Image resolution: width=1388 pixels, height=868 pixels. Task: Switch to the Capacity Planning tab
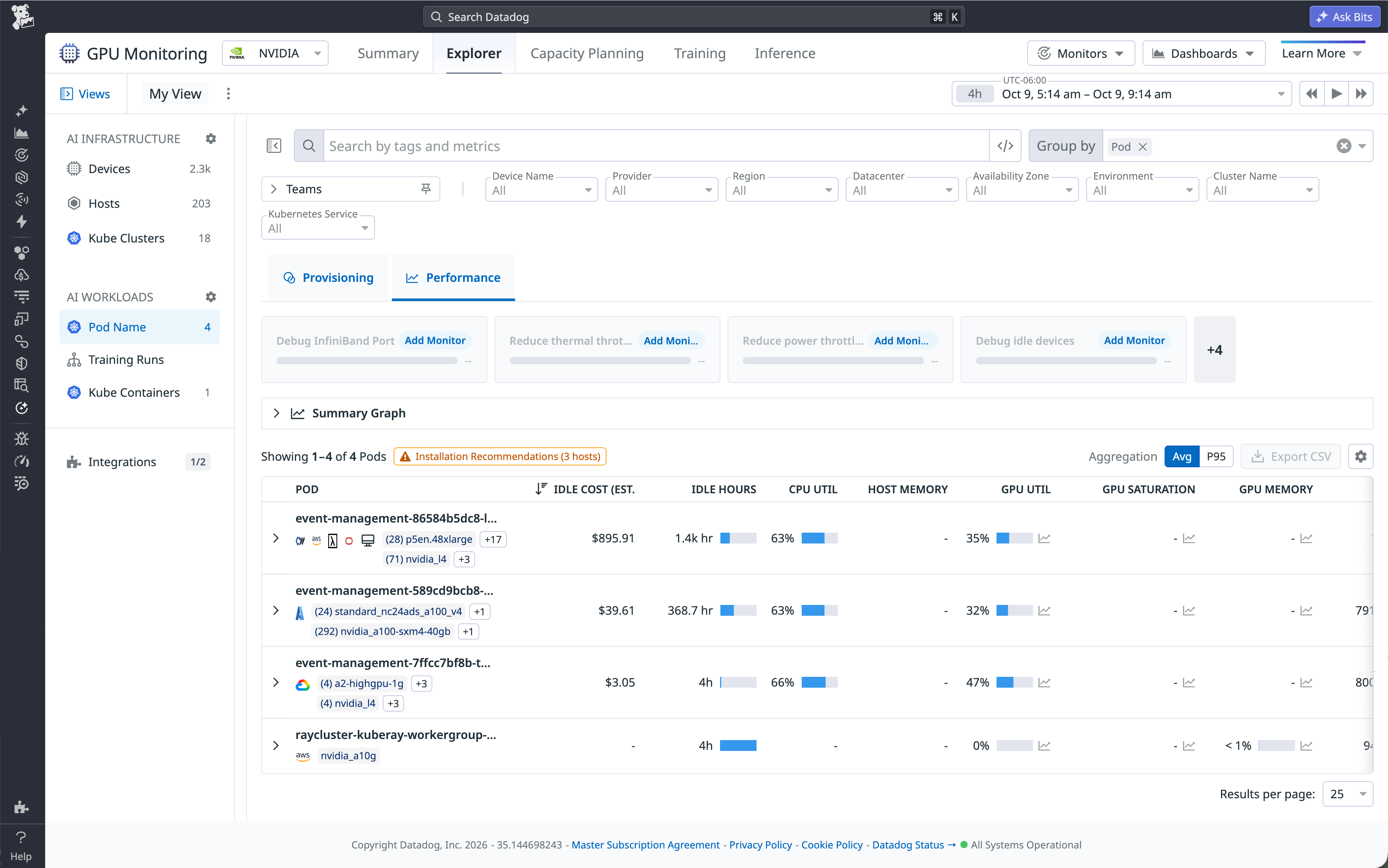[587, 53]
